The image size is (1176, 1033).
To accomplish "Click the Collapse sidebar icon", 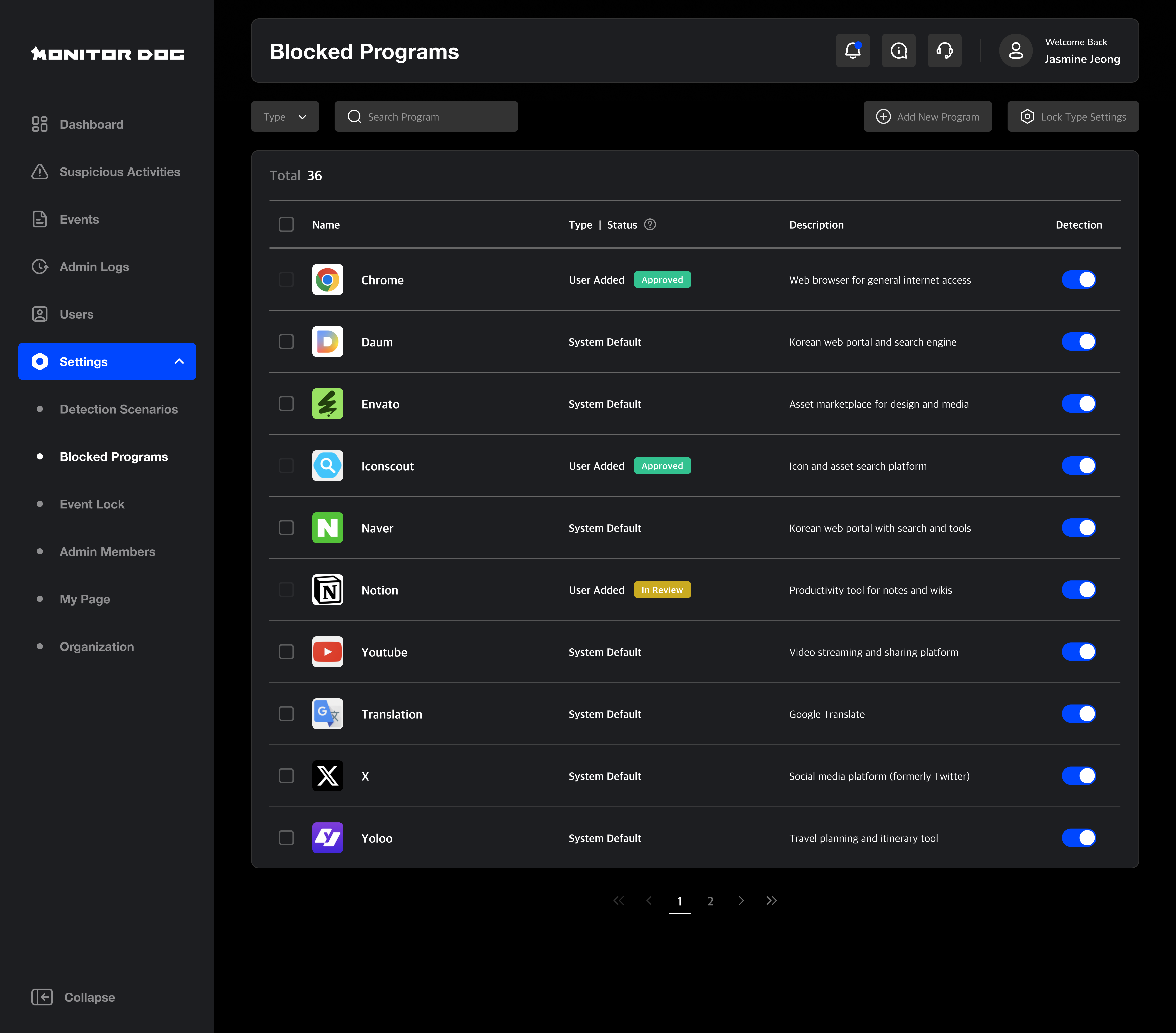I will [42, 997].
